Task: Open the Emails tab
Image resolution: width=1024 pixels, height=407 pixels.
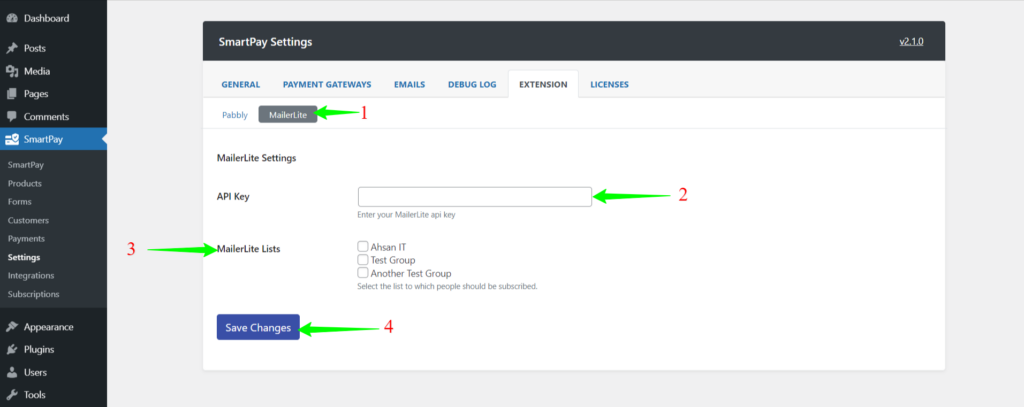Action: click(x=409, y=84)
